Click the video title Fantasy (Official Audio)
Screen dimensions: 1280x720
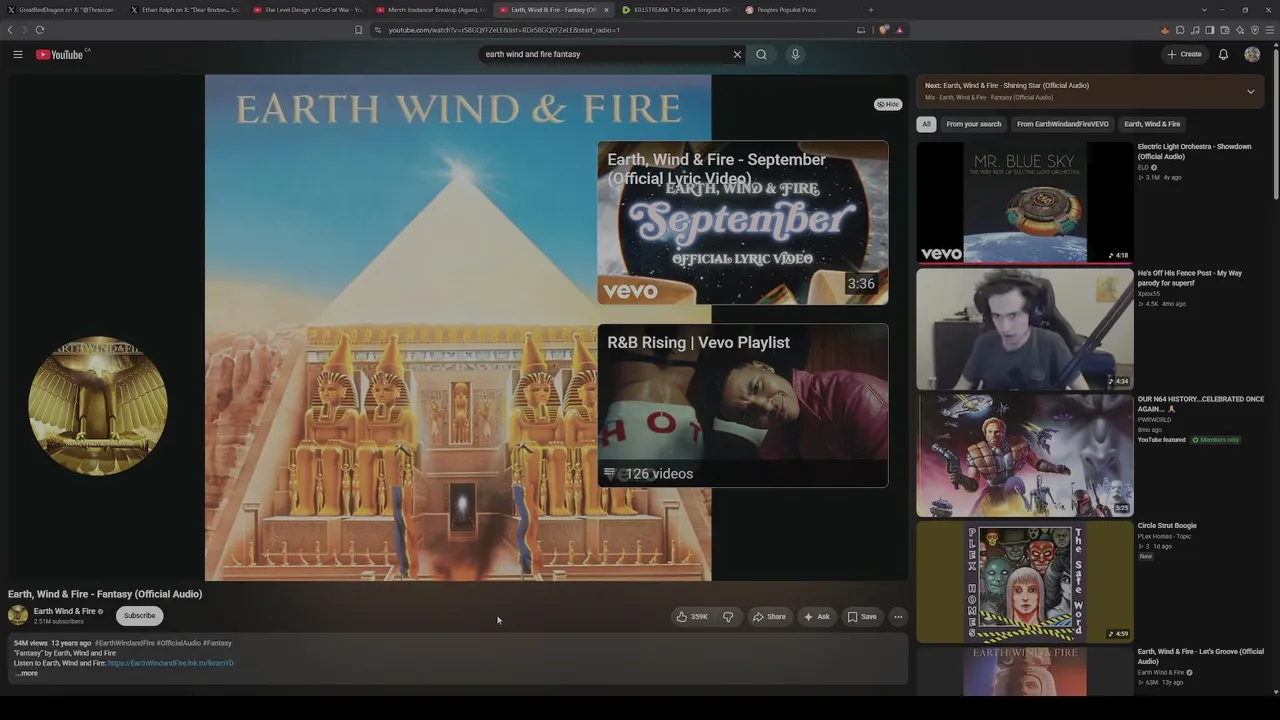[105, 594]
